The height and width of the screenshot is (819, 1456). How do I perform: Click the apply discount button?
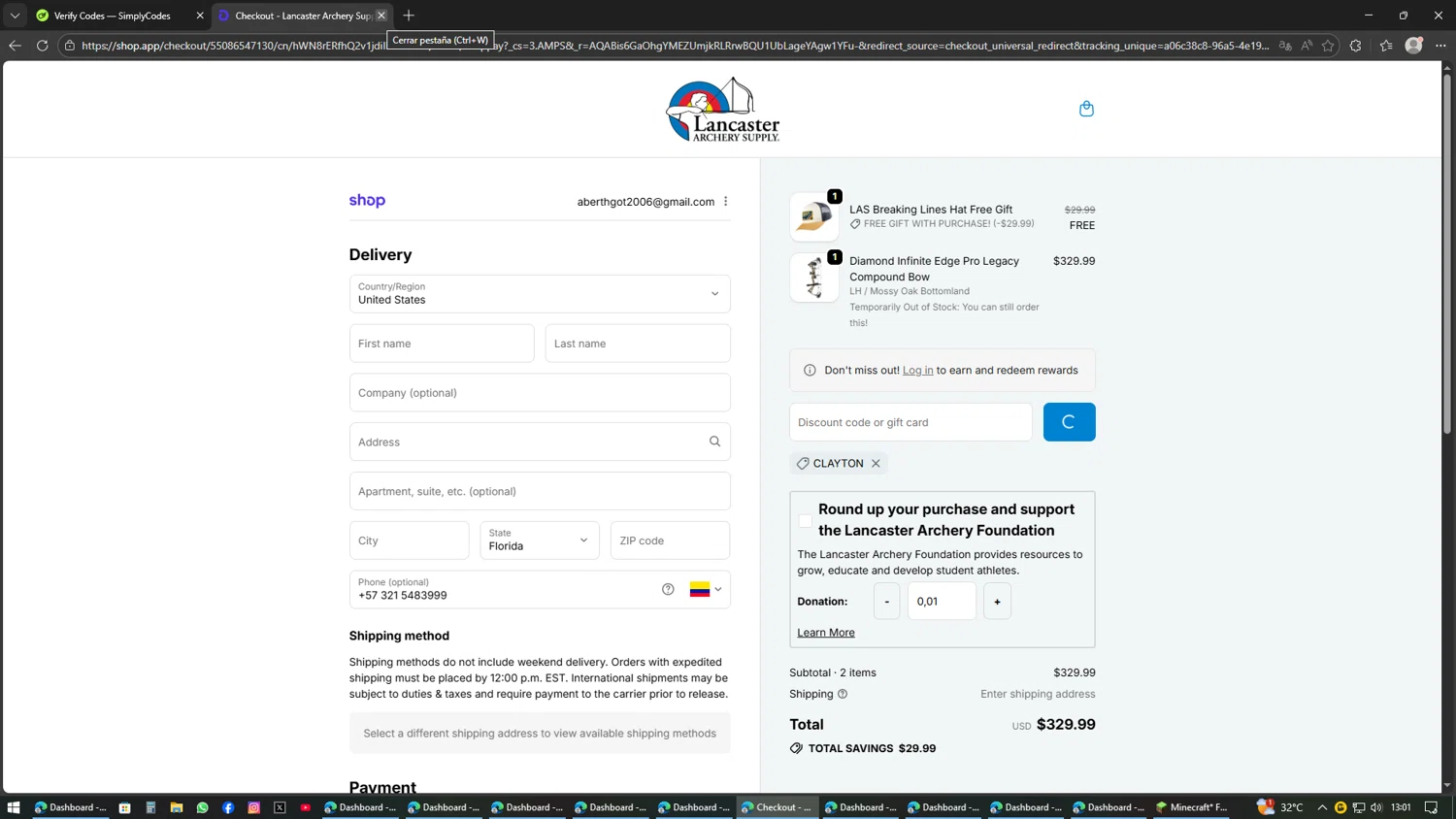[x=1069, y=422]
